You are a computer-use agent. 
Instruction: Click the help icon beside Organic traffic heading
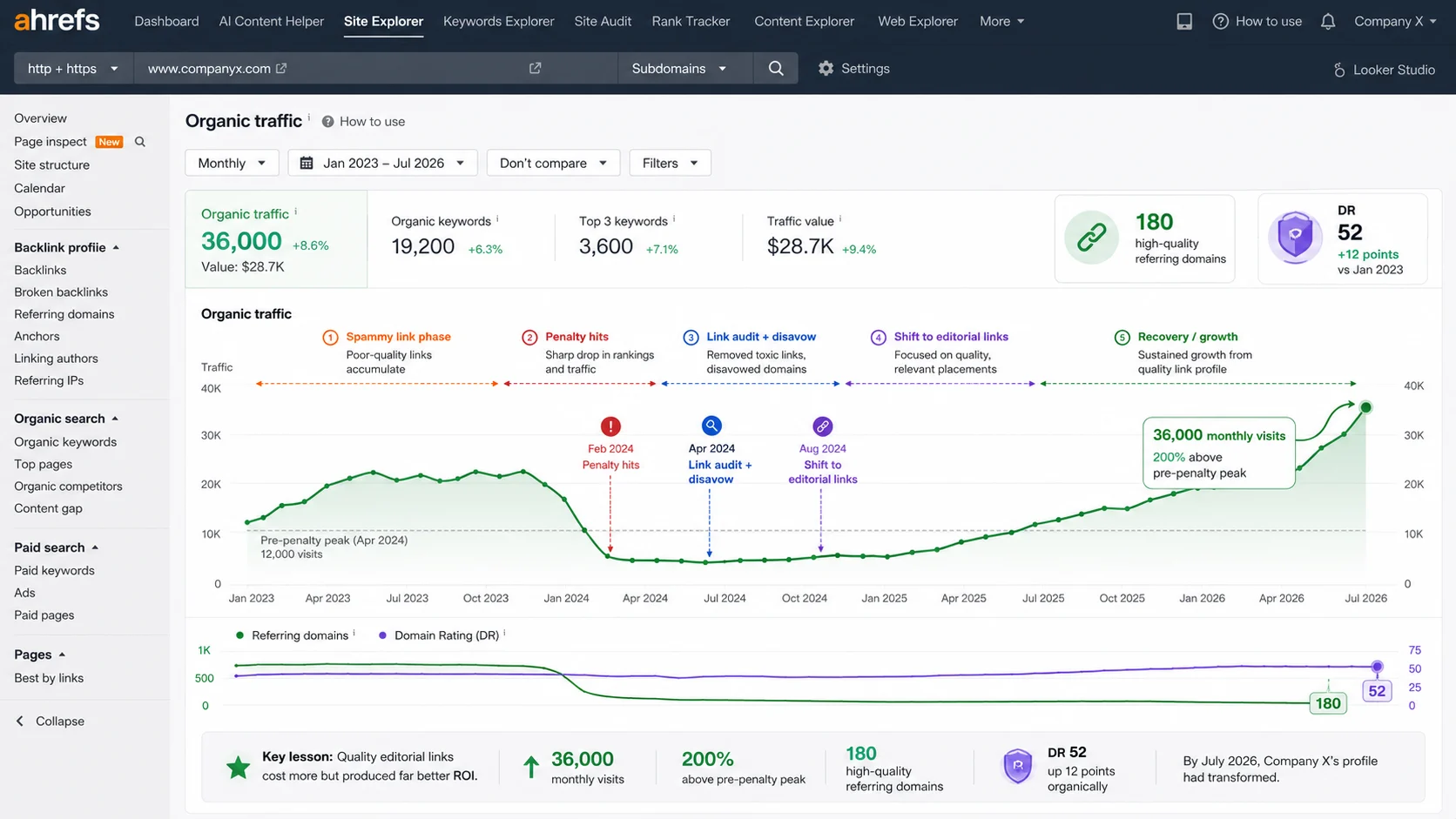coord(327,122)
